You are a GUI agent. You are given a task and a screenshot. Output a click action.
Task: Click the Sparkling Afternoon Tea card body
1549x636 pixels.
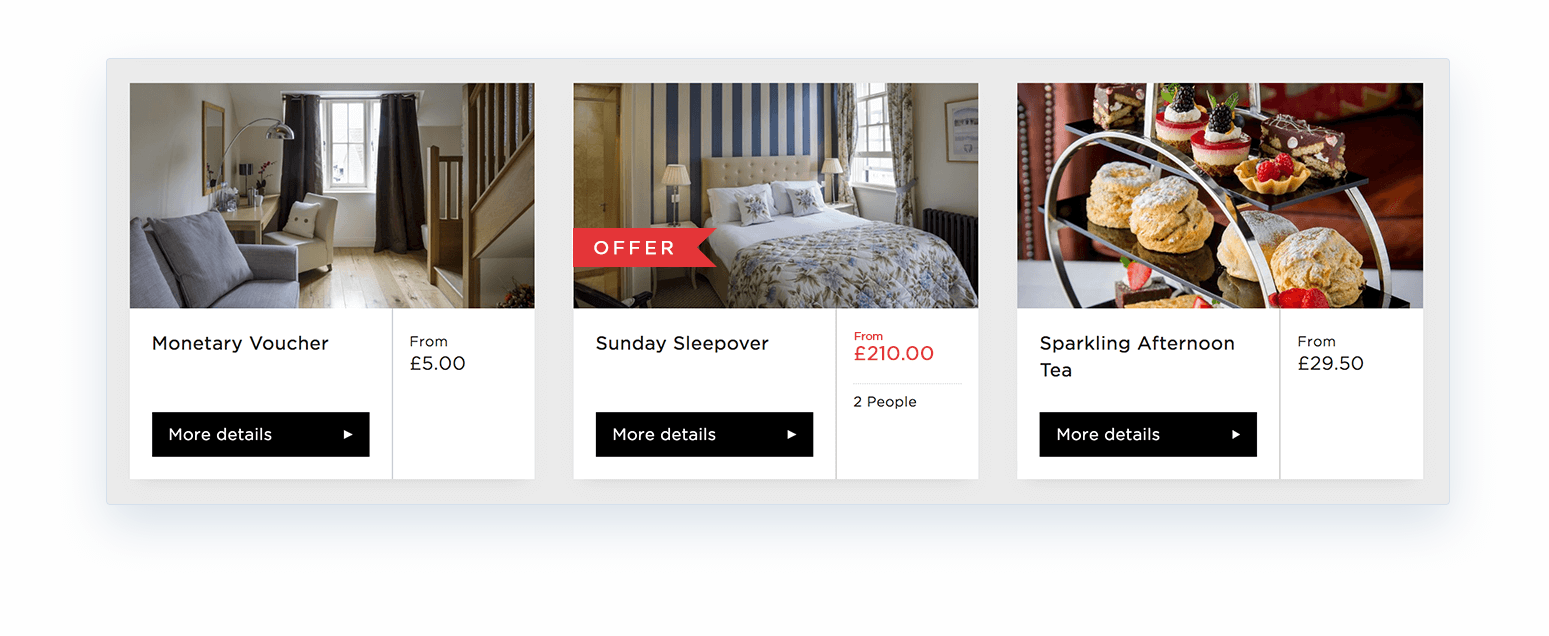click(1147, 390)
